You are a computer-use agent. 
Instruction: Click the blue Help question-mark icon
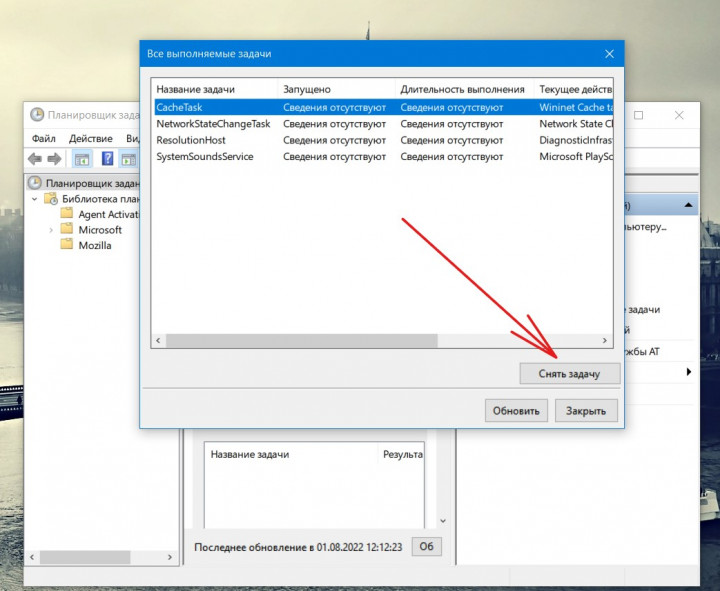tap(107, 159)
